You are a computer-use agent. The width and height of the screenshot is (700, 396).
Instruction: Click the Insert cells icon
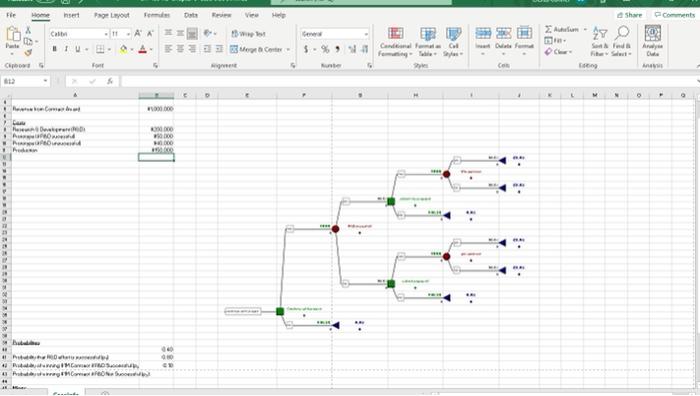pos(483,34)
